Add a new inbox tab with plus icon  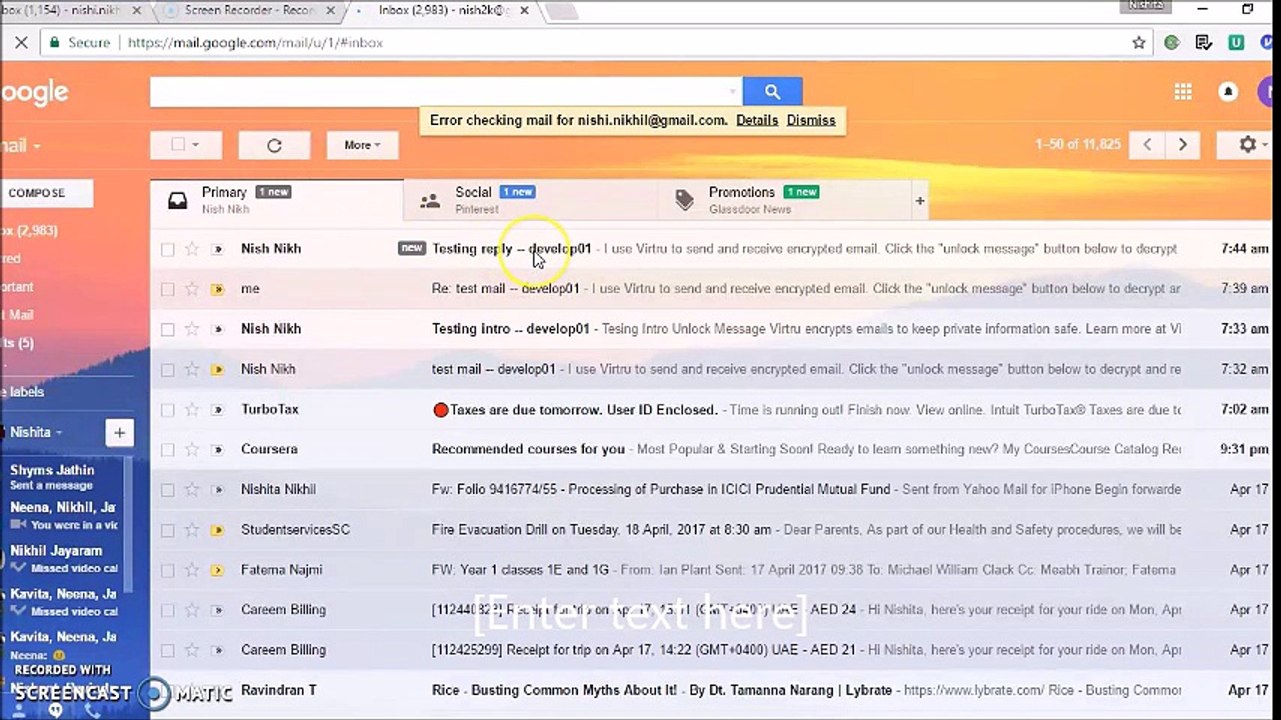(x=920, y=201)
